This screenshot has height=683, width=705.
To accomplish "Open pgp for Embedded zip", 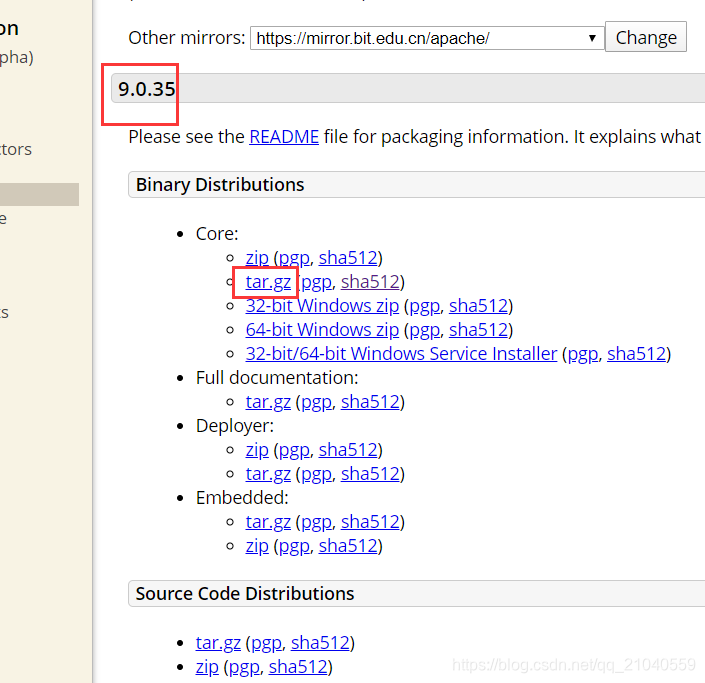I will [x=294, y=546].
